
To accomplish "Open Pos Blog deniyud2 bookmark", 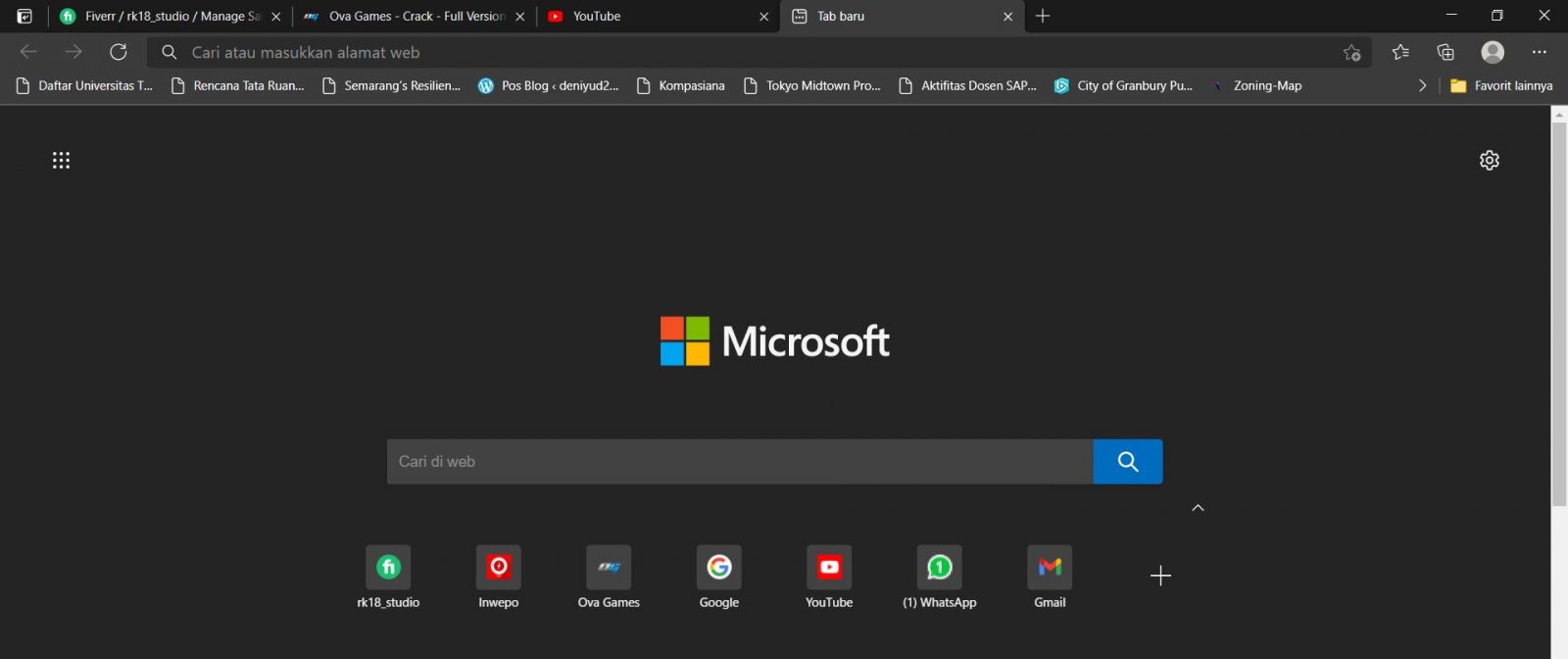I will coord(549,86).
